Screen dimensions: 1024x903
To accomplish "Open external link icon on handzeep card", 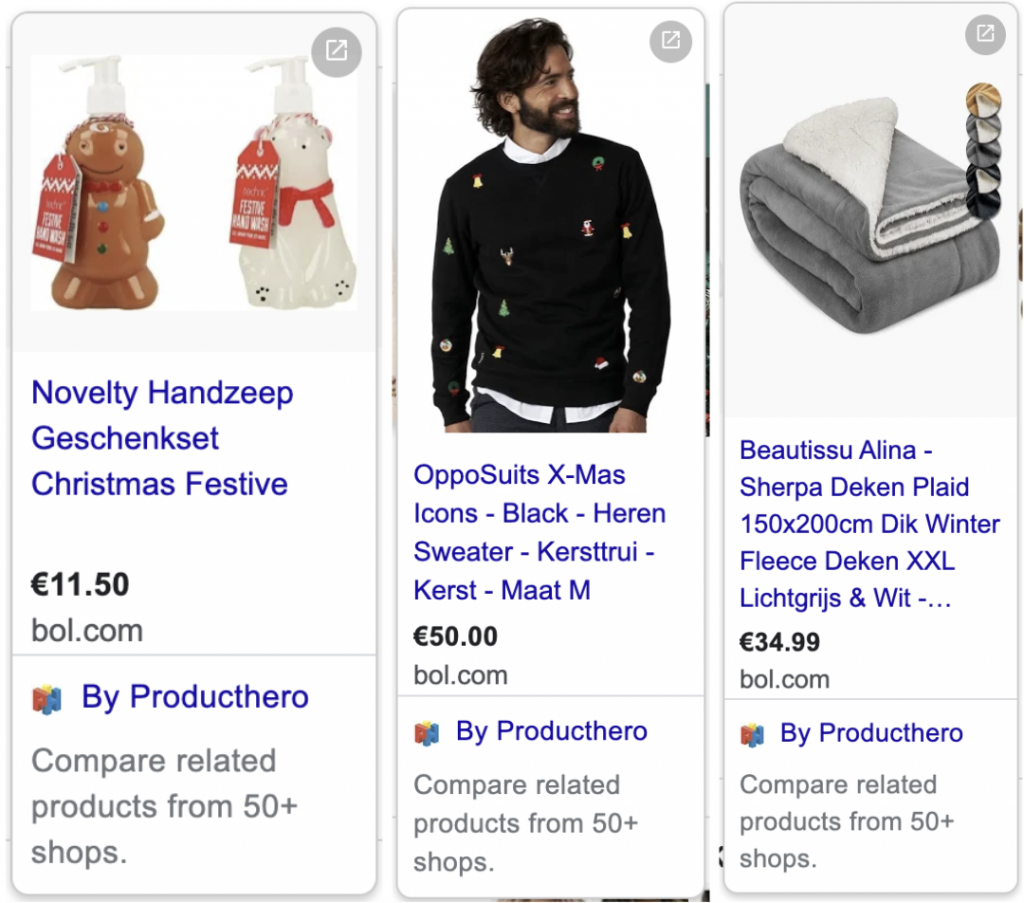I will (336, 52).
